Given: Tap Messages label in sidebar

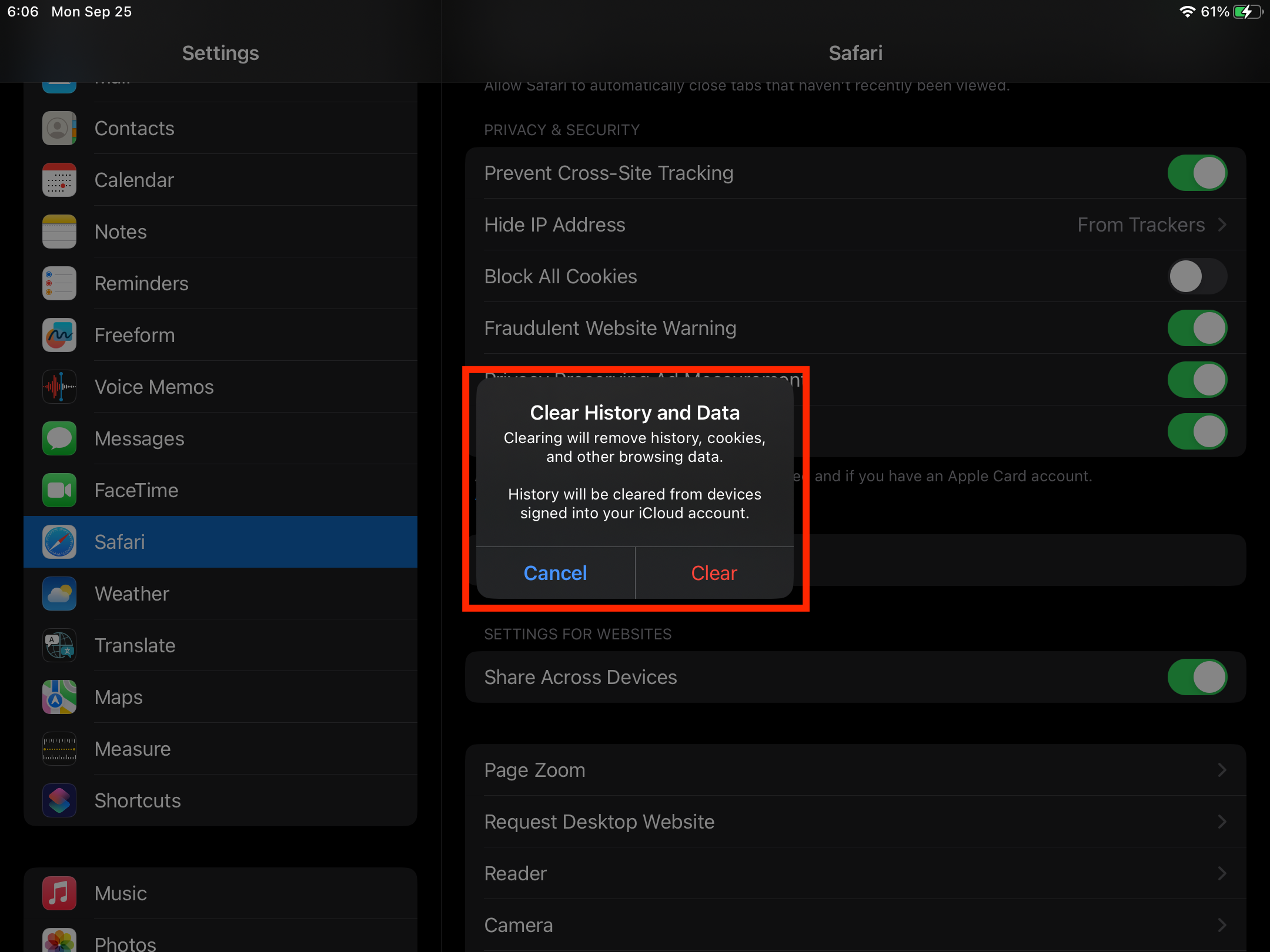Looking at the screenshot, I should coord(139,438).
